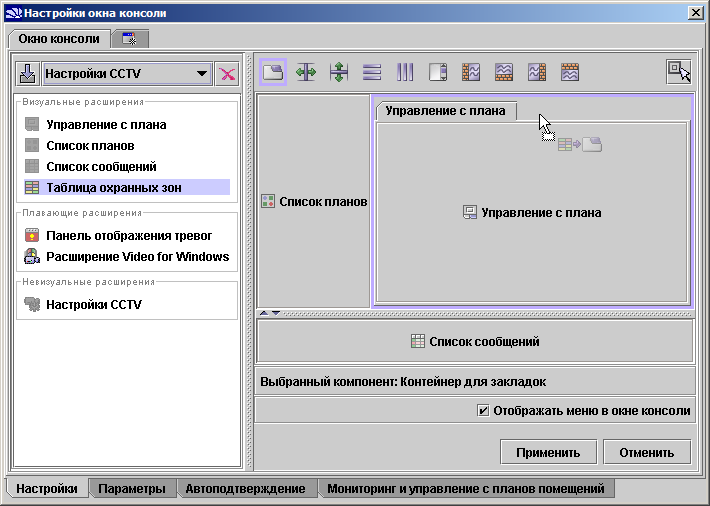The width and height of the screenshot is (710, 506).
Task: Select Список планов in the extensions list
Action: pos(127,145)
